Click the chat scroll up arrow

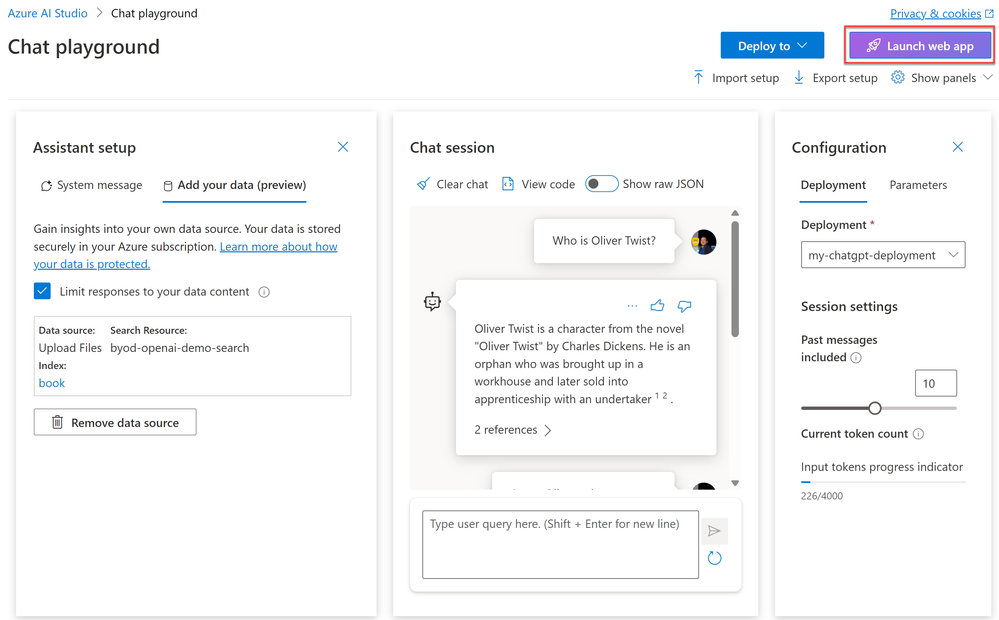pos(735,213)
